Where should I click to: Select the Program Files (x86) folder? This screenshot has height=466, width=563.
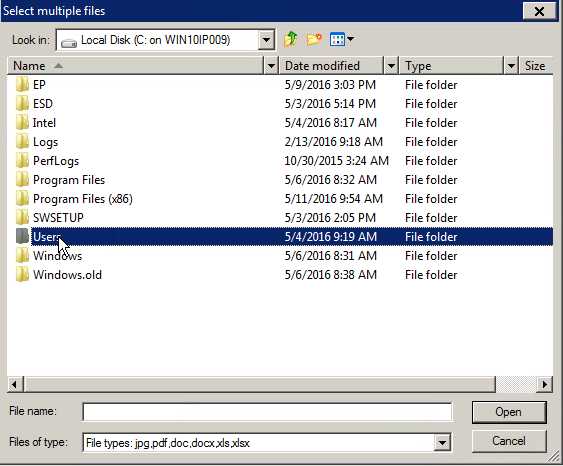[x=83, y=199]
